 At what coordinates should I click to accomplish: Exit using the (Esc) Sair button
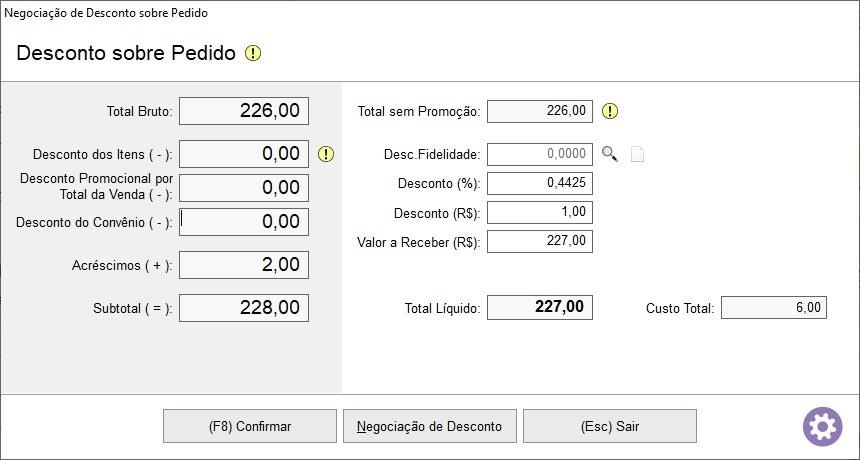(x=609, y=426)
